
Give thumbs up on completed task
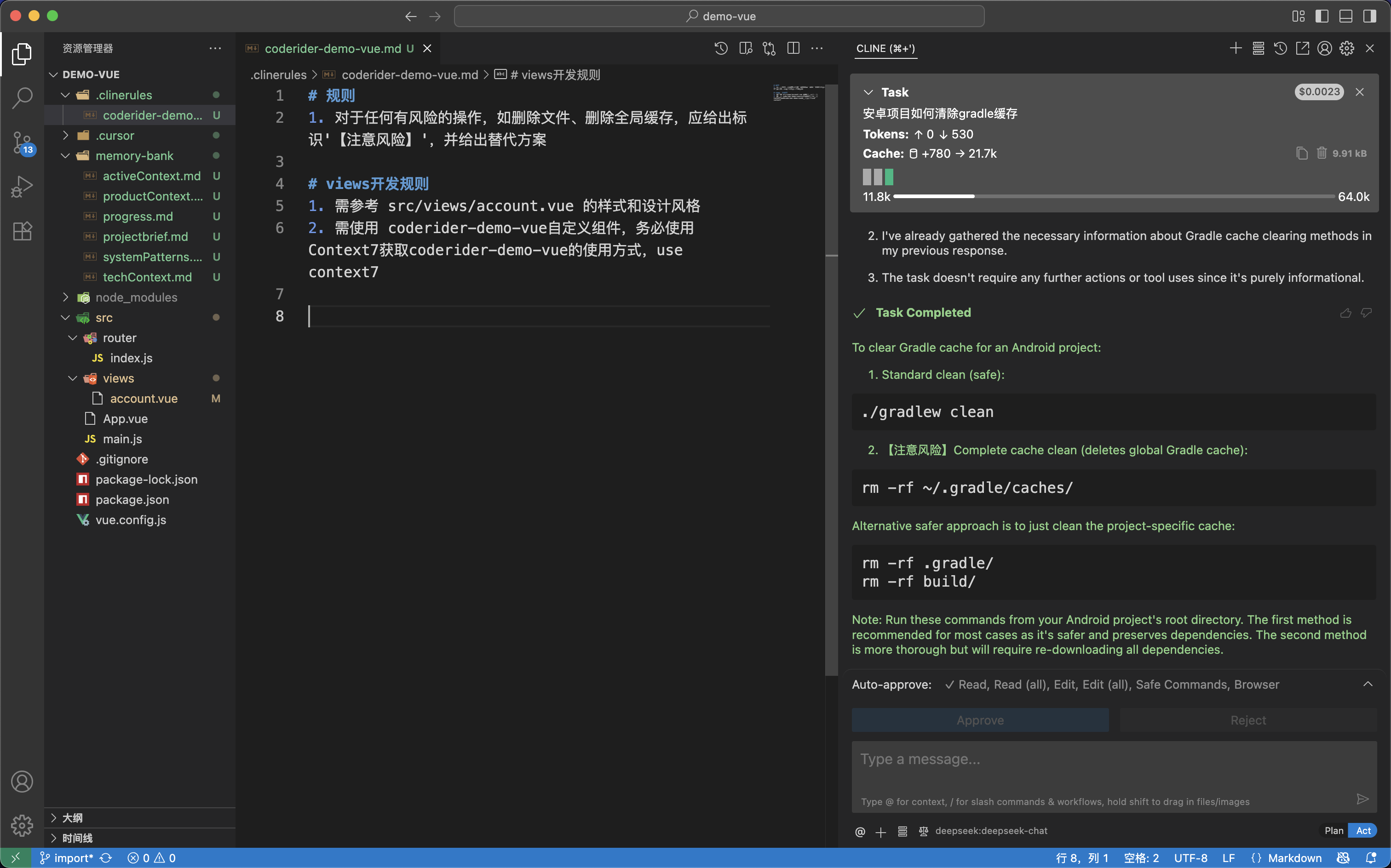[1345, 313]
